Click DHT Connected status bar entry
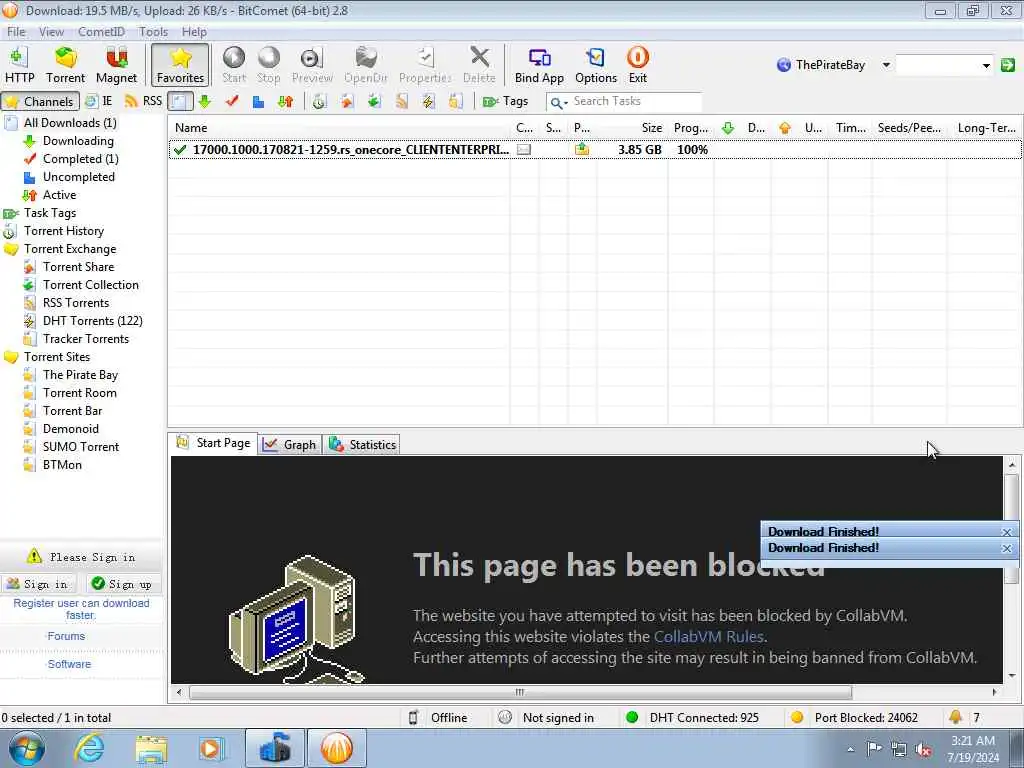This screenshot has height=768, width=1024. [x=693, y=718]
